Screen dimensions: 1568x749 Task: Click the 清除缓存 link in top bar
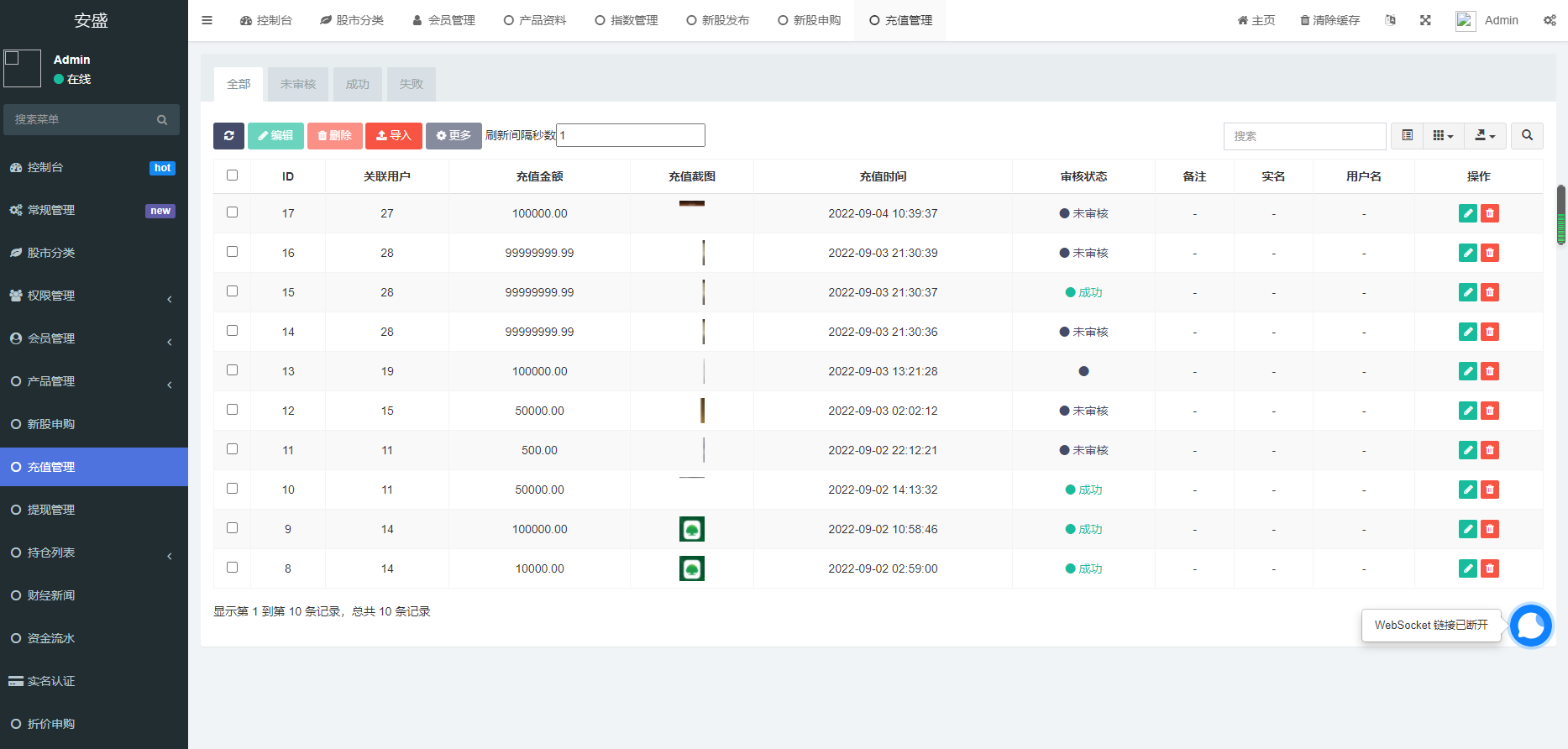[1329, 20]
